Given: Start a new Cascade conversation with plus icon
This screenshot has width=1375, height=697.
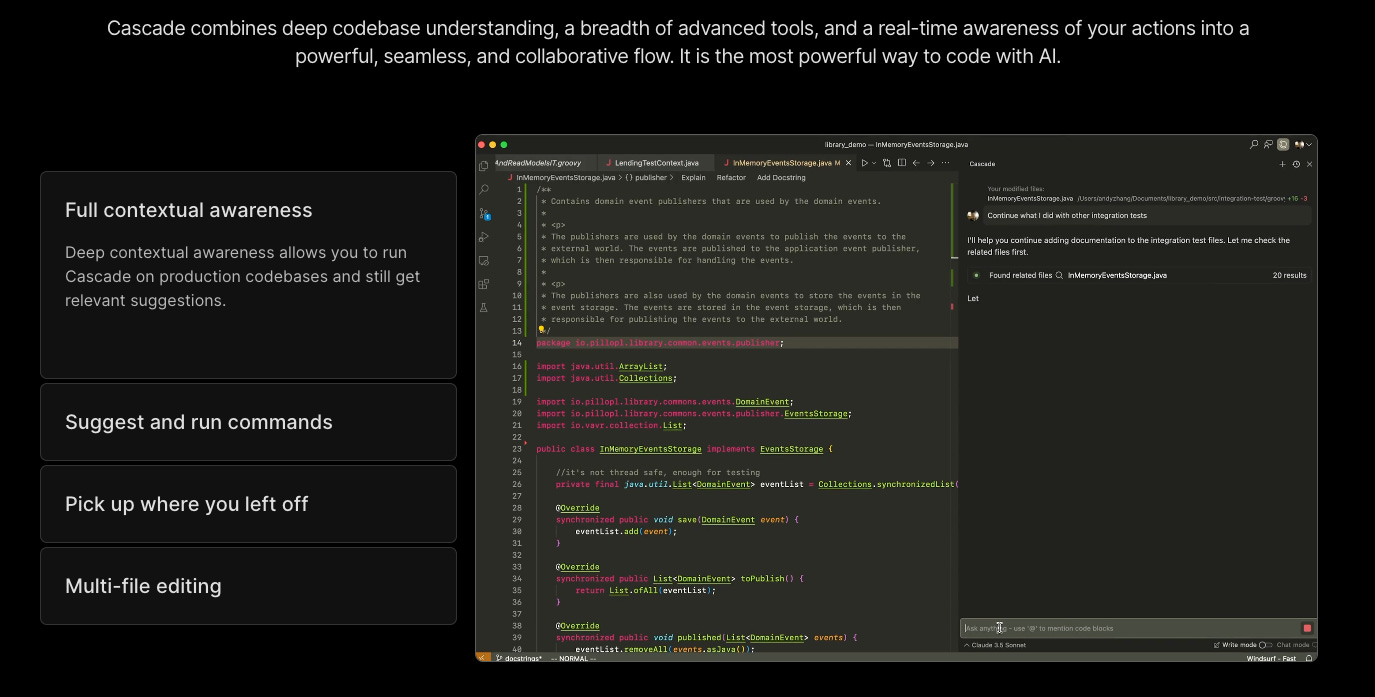Looking at the screenshot, I should pos(1283,164).
